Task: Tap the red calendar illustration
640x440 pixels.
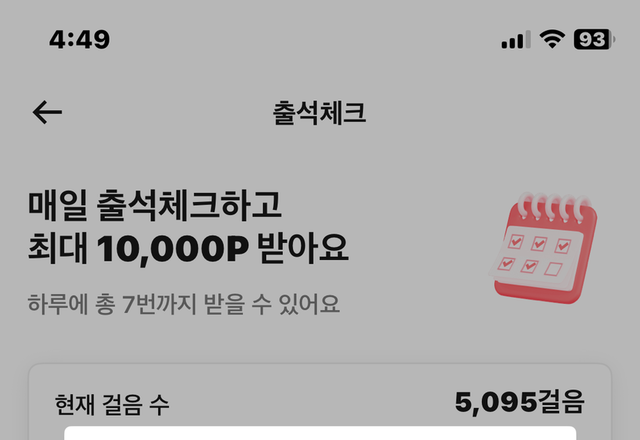Action: click(x=543, y=248)
